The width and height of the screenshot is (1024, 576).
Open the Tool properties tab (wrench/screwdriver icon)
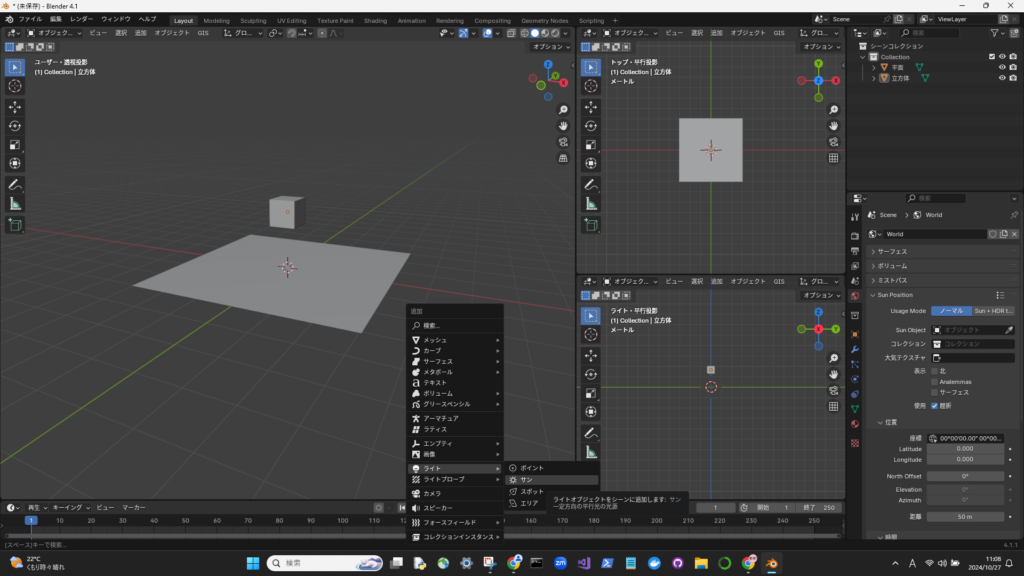(x=854, y=217)
